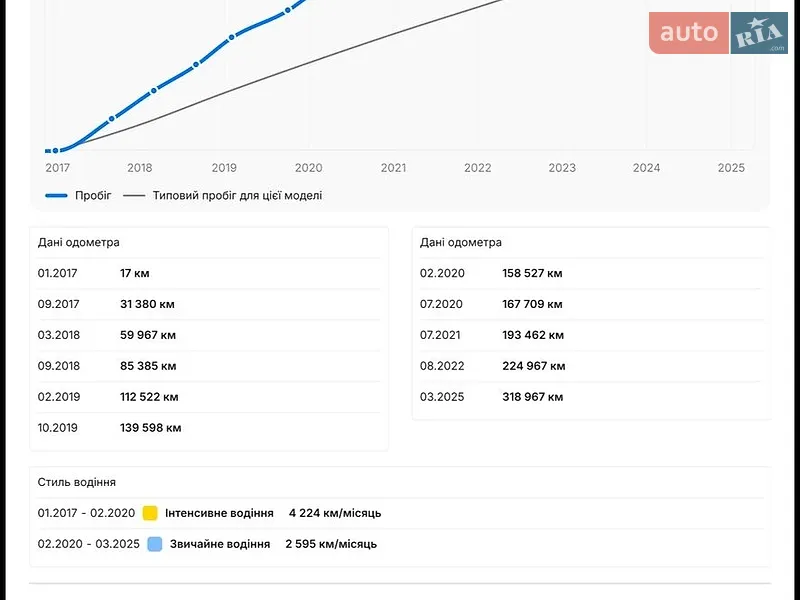The width and height of the screenshot is (800, 600).
Task: Click gray typical mileage legend line
Action: [x=134, y=195]
